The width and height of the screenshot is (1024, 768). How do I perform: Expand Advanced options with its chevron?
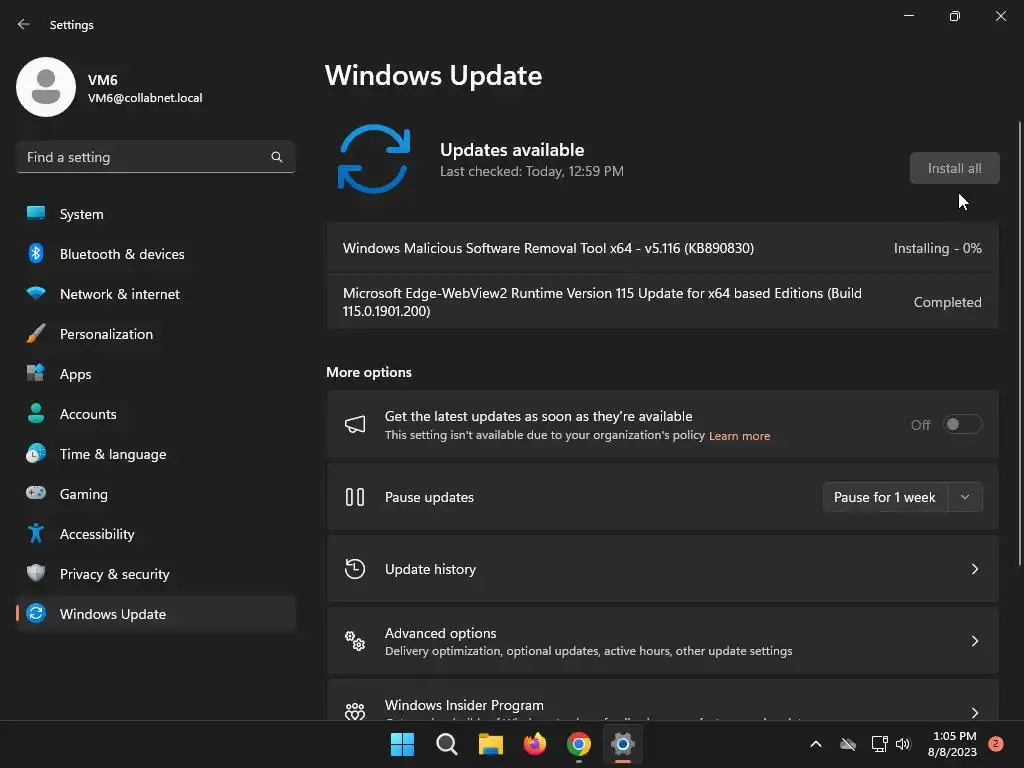coord(974,641)
